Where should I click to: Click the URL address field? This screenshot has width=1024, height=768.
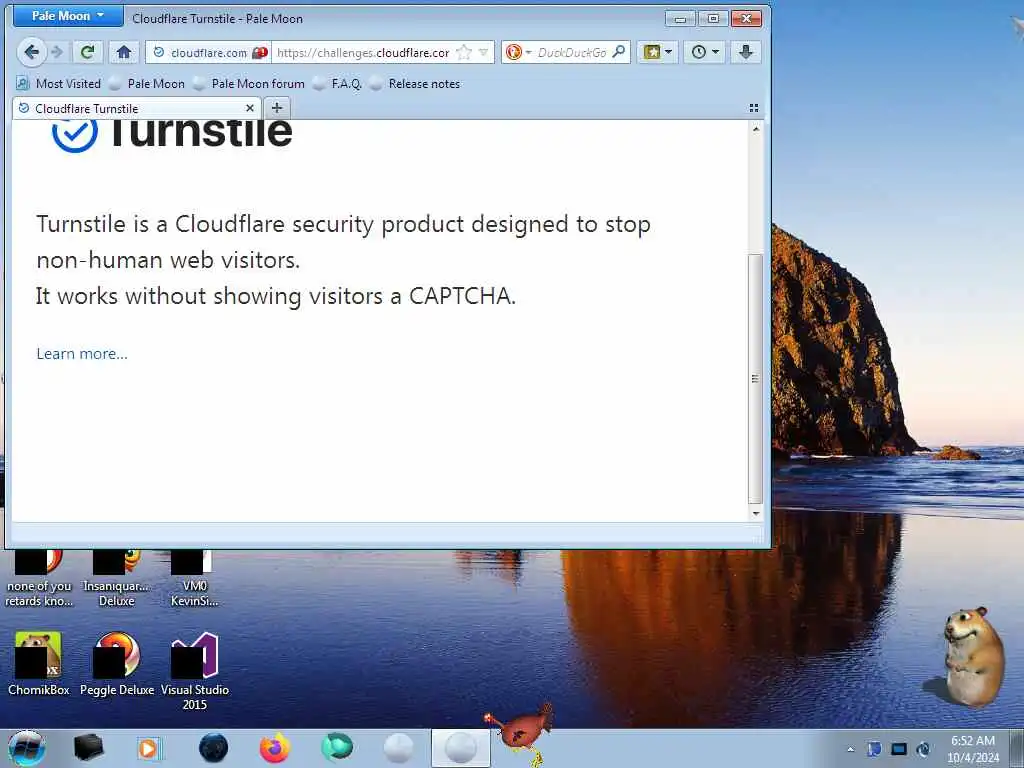pos(363,53)
